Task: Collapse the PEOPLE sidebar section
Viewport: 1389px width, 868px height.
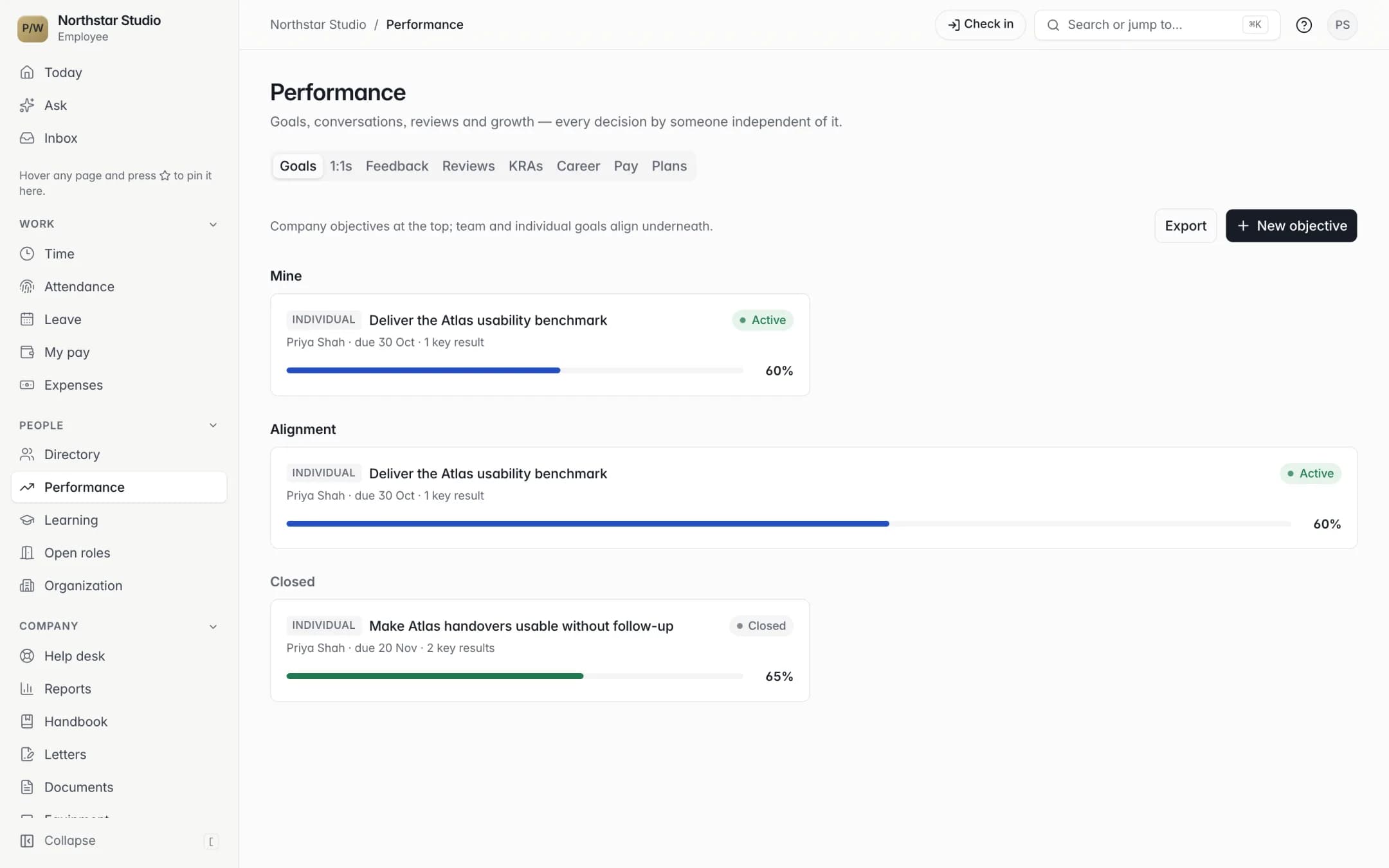Action: point(213,425)
